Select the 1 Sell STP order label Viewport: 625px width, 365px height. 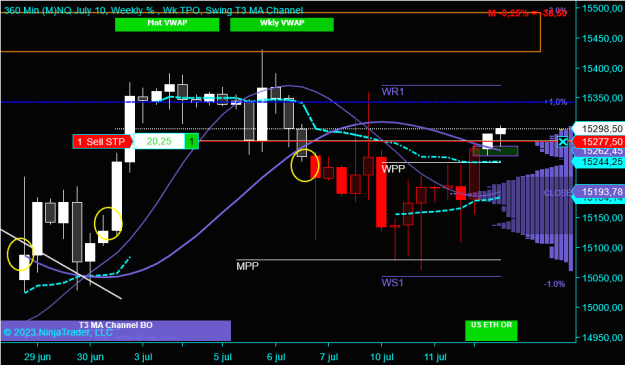tap(102, 141)
